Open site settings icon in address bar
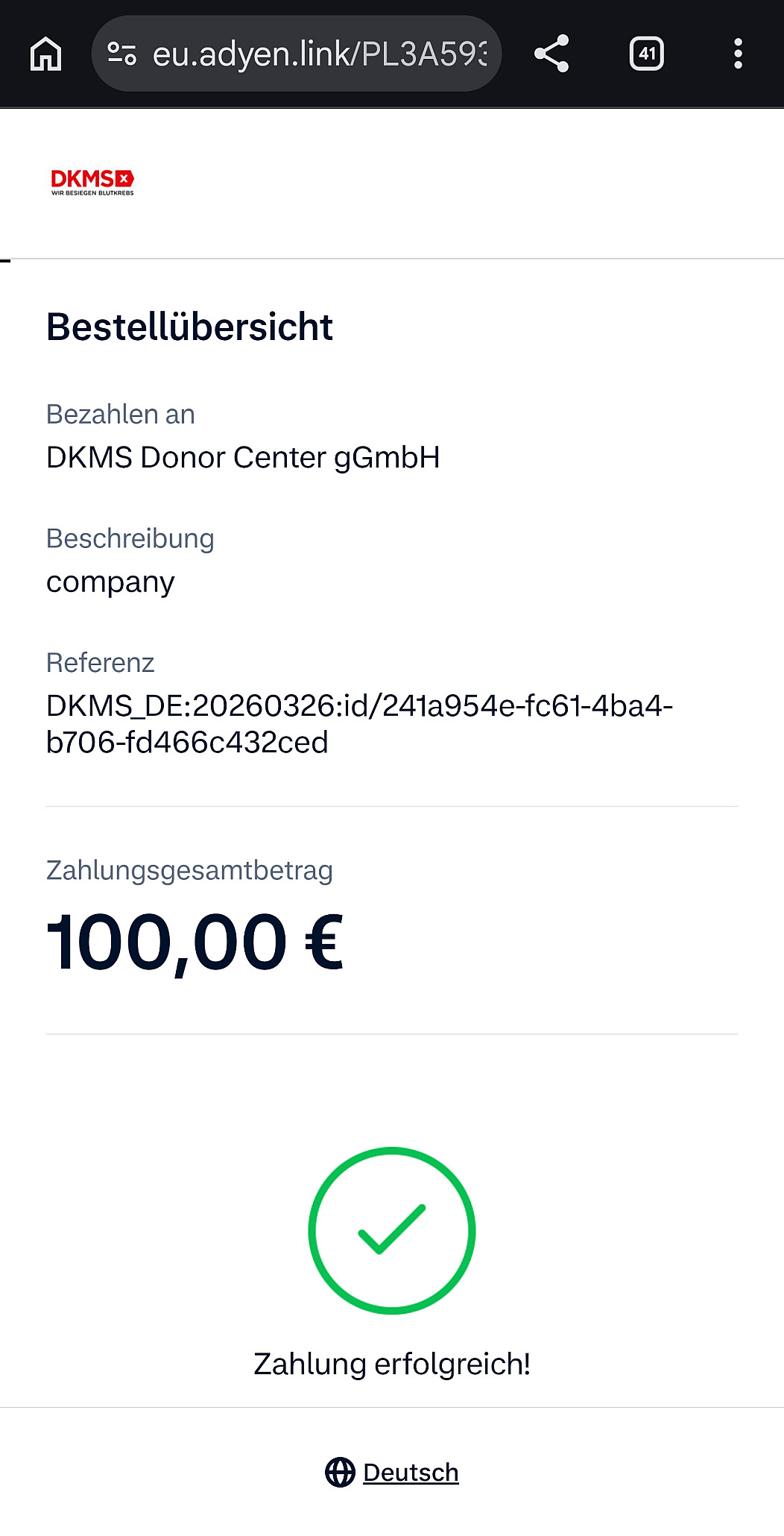The image size is (784, 1536). point(121,54)
